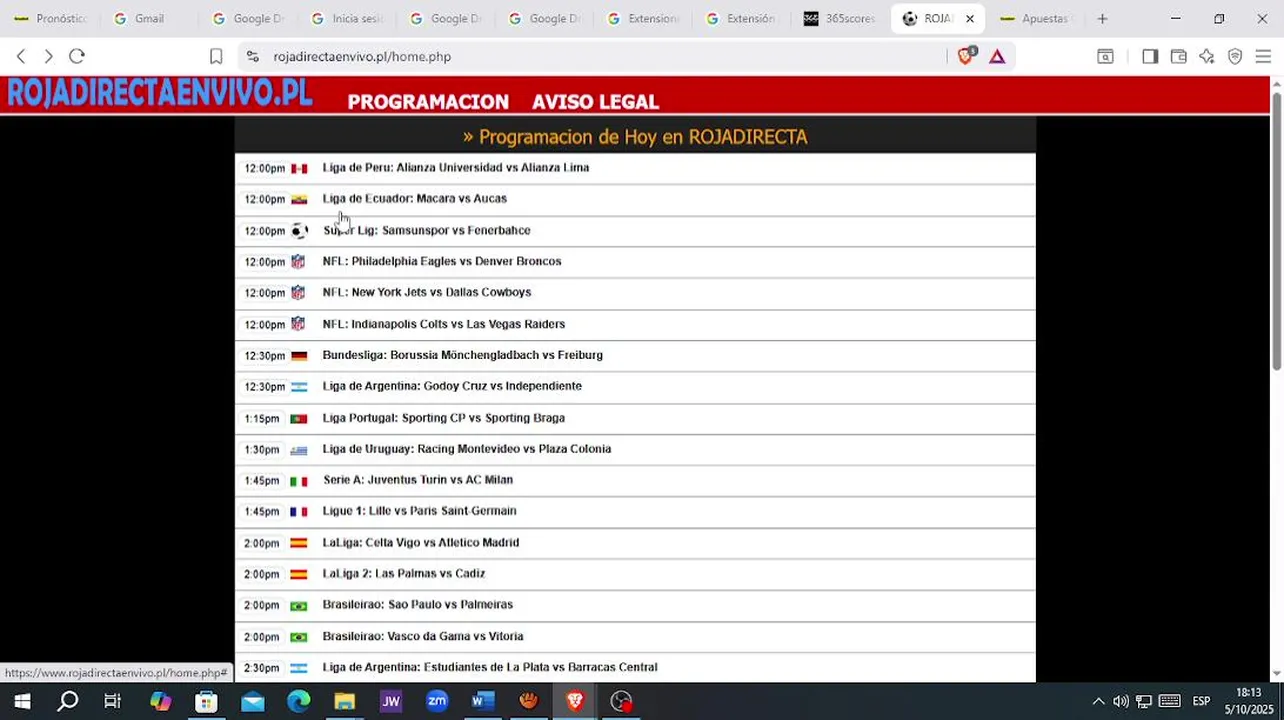The width and height of the screenshot is (1284, 720).
Task: Open Las Palmas vs Cadiz match
Action: click(404, 574)
